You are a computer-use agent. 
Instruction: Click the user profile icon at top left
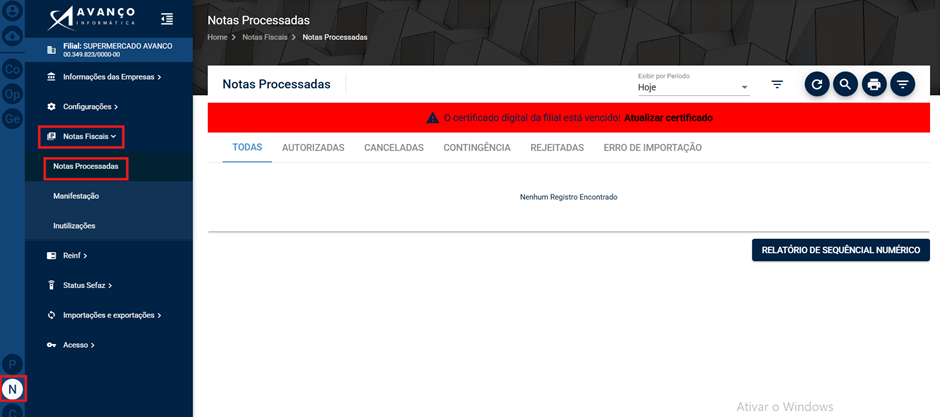[x=13, y=10]
